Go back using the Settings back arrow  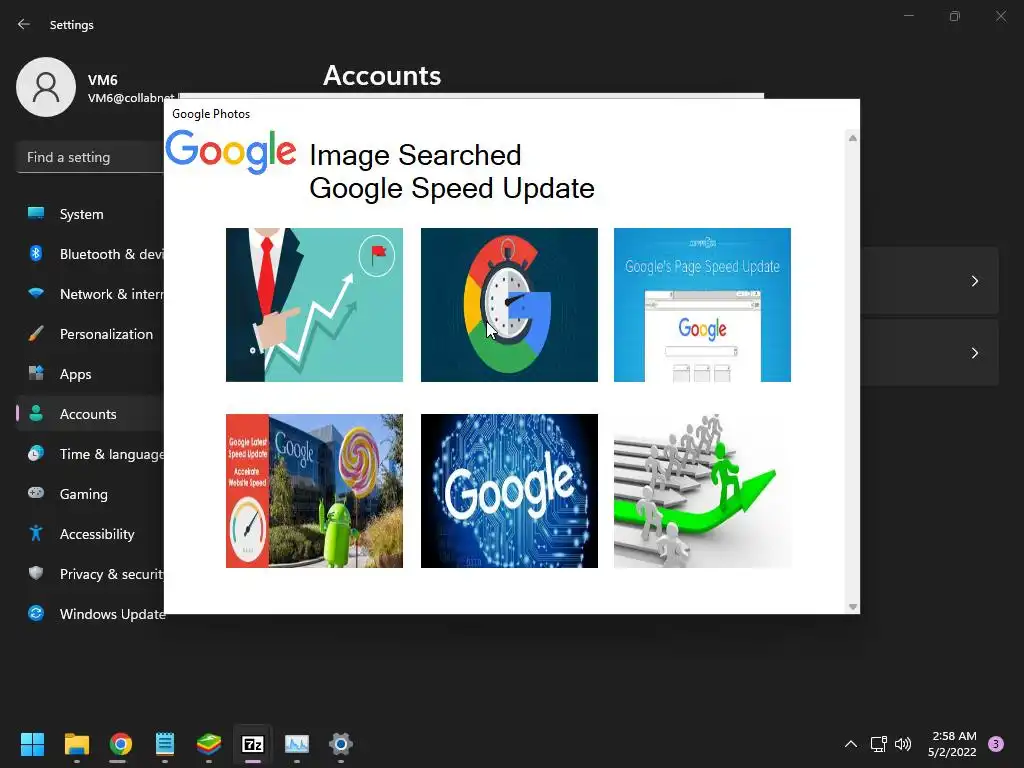coord(24,24)
